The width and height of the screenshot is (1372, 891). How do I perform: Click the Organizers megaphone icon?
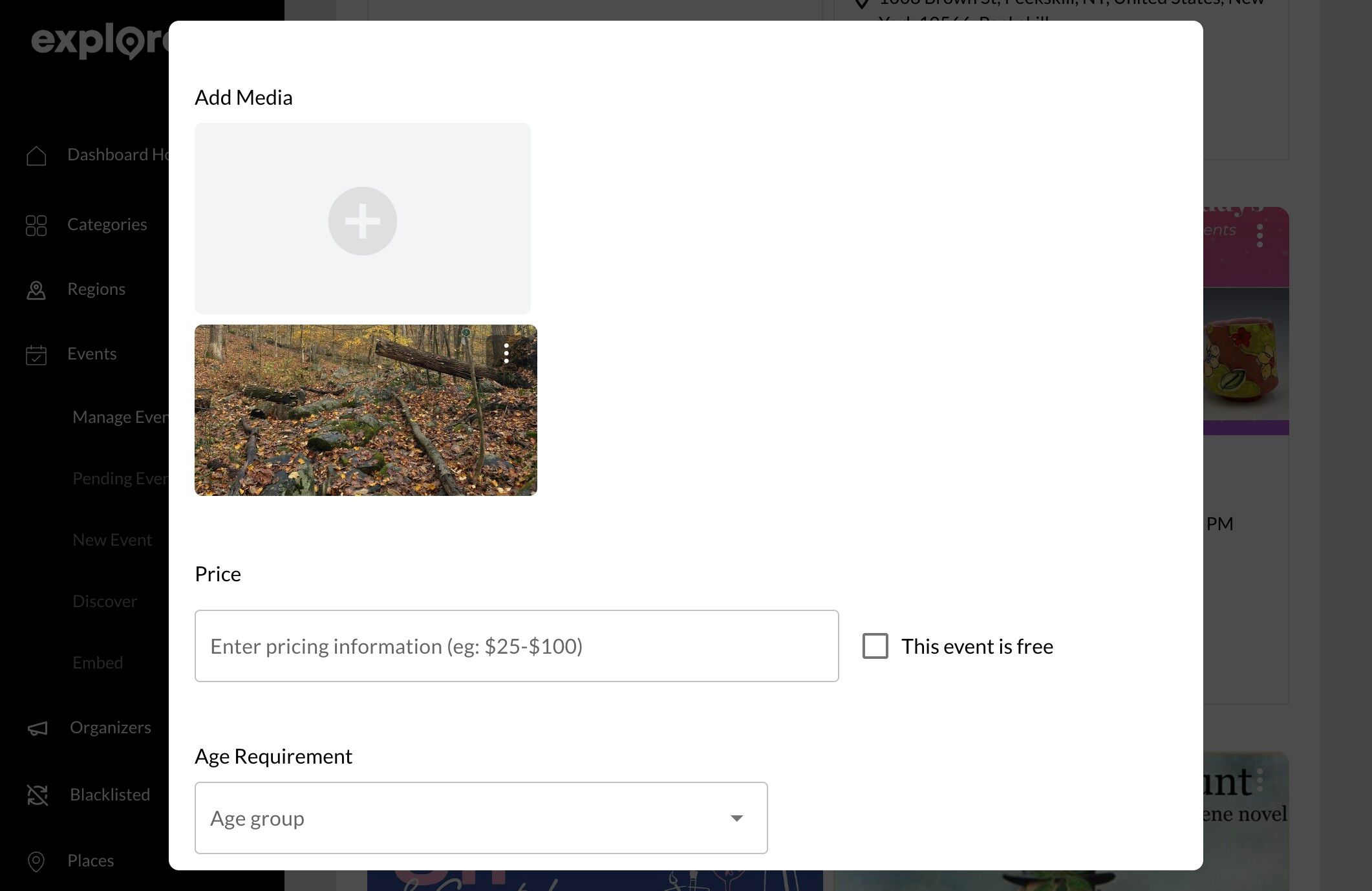coord(38,728)
